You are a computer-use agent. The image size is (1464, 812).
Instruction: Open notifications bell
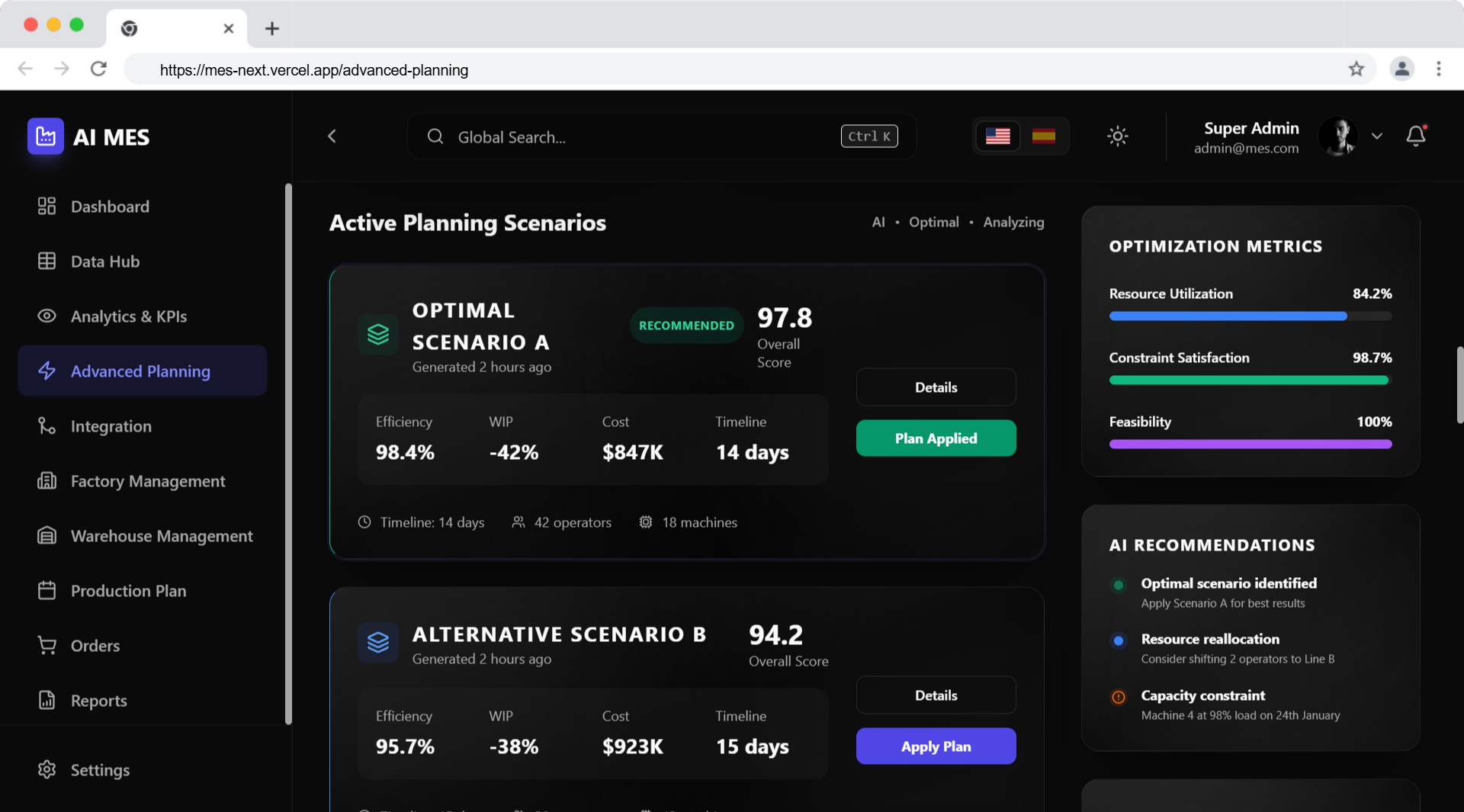tap(1416, 136)
